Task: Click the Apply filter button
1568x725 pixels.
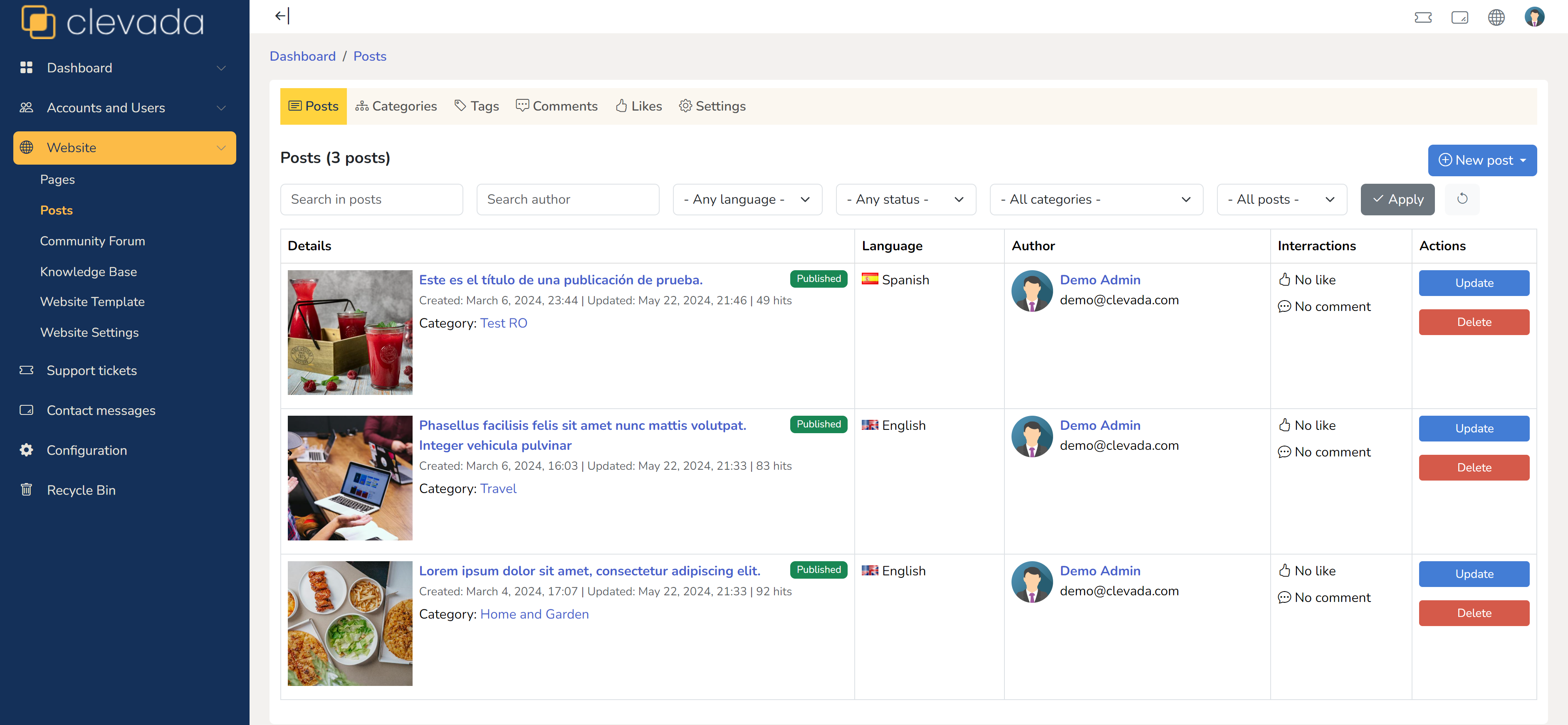Action: 1397,200
